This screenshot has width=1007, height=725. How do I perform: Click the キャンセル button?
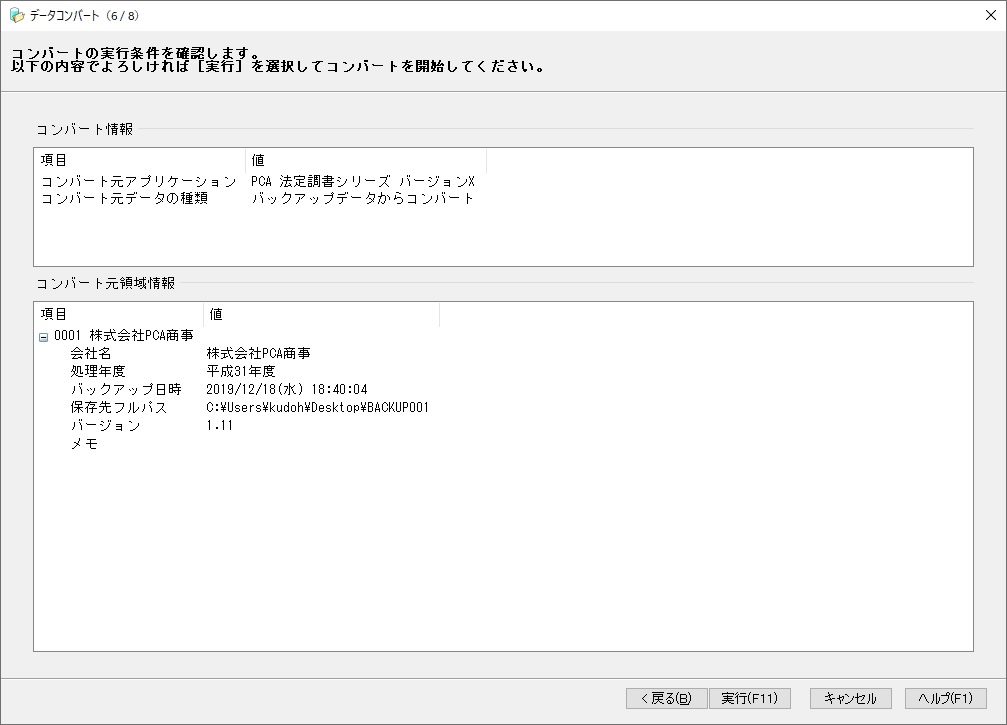coord(850,698)
